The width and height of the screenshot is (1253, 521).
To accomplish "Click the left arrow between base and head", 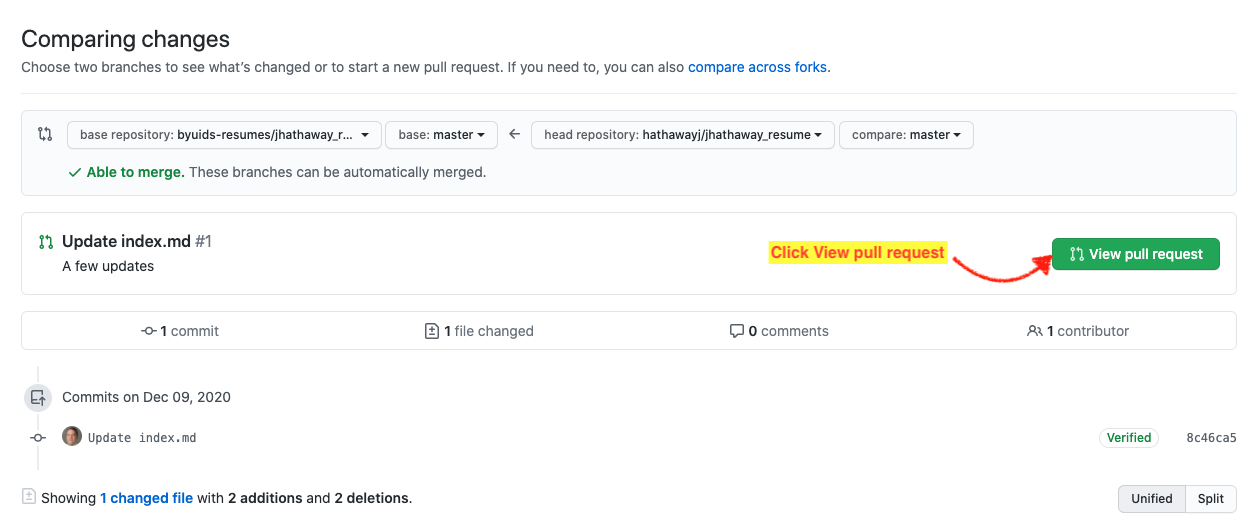I will (x=514, y=134).
